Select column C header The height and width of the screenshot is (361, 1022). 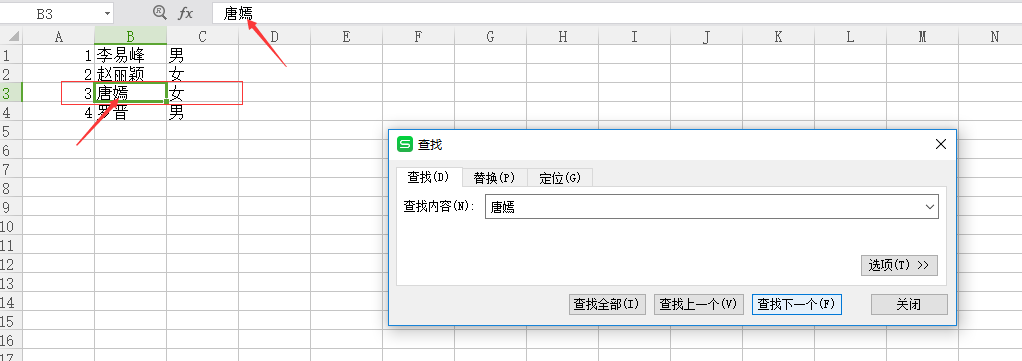tap(202, 36)
